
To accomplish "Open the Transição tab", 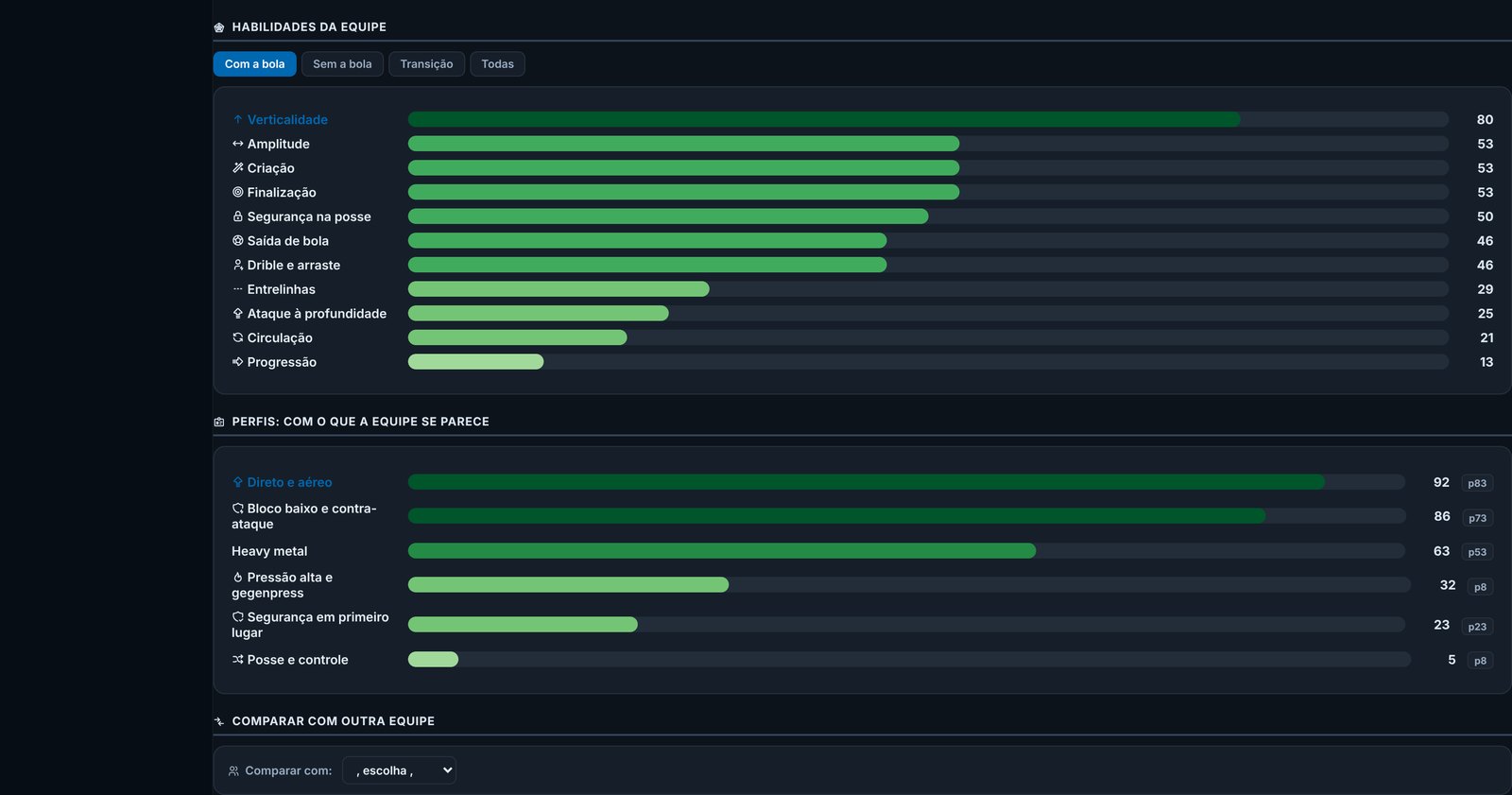I will click(426, 64).
